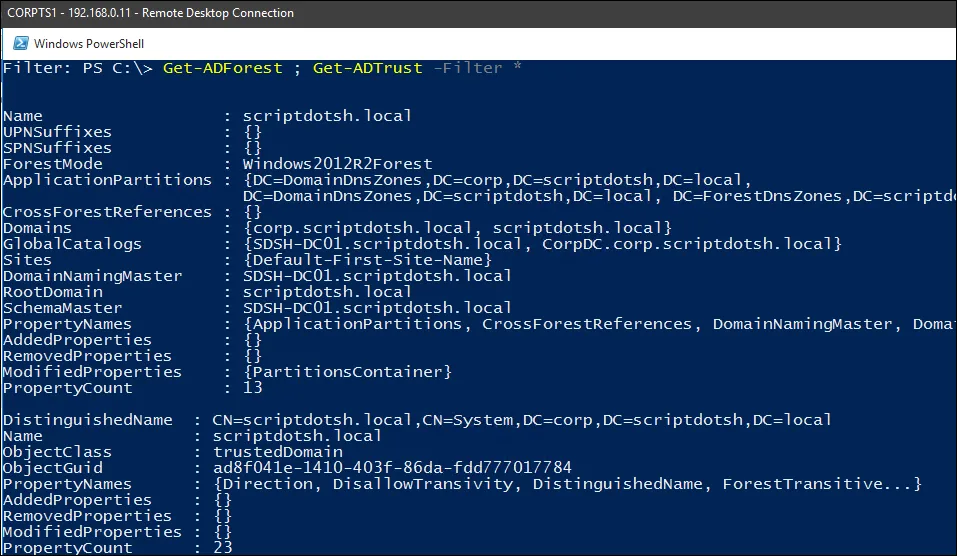
Task: Click the DomainNamingMaster value SDSH-DC01.scriptdotsh.local
Action: pyautogui.click(x=377, y=276)
